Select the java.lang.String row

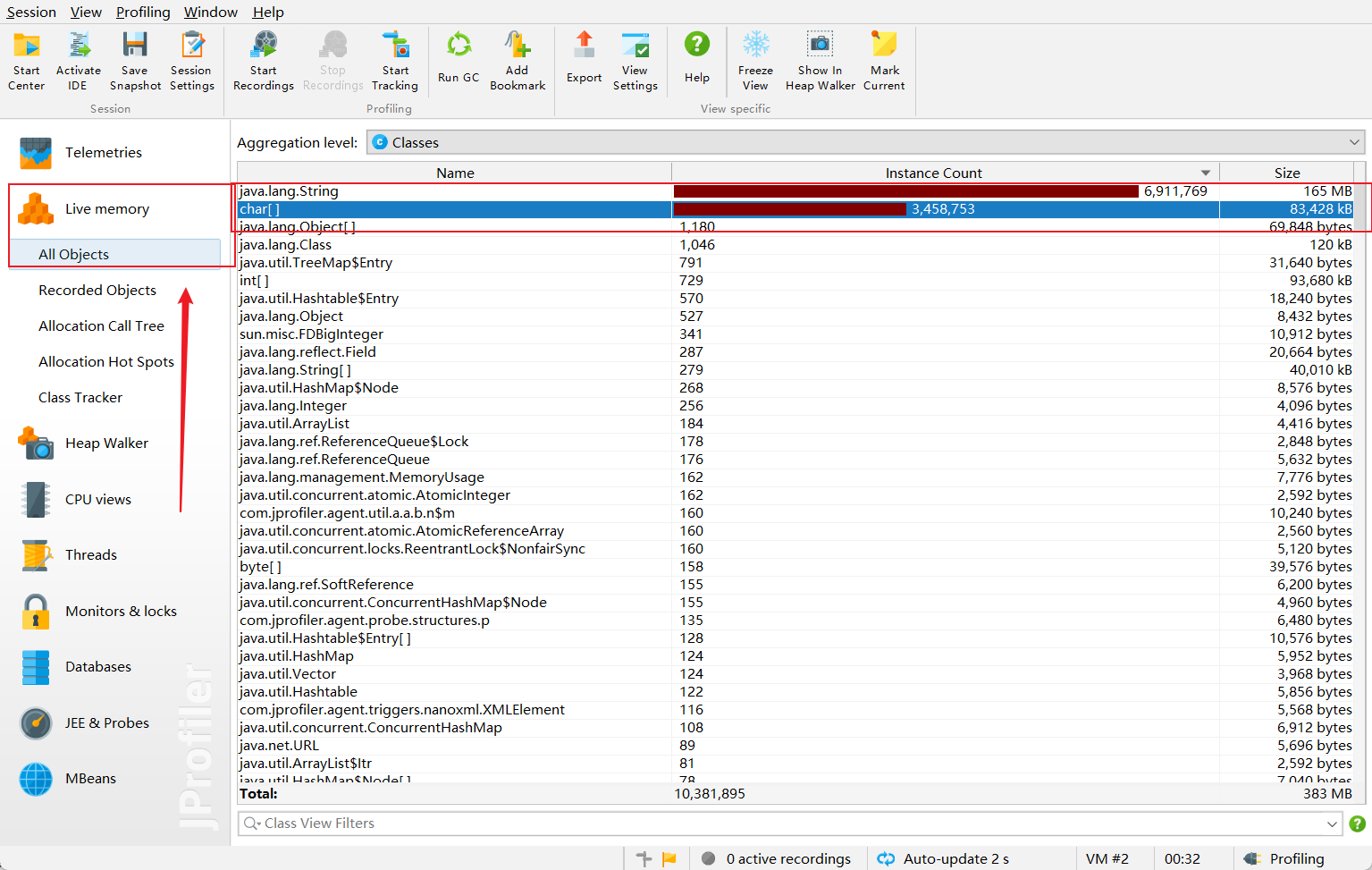(x=795, y=191)
